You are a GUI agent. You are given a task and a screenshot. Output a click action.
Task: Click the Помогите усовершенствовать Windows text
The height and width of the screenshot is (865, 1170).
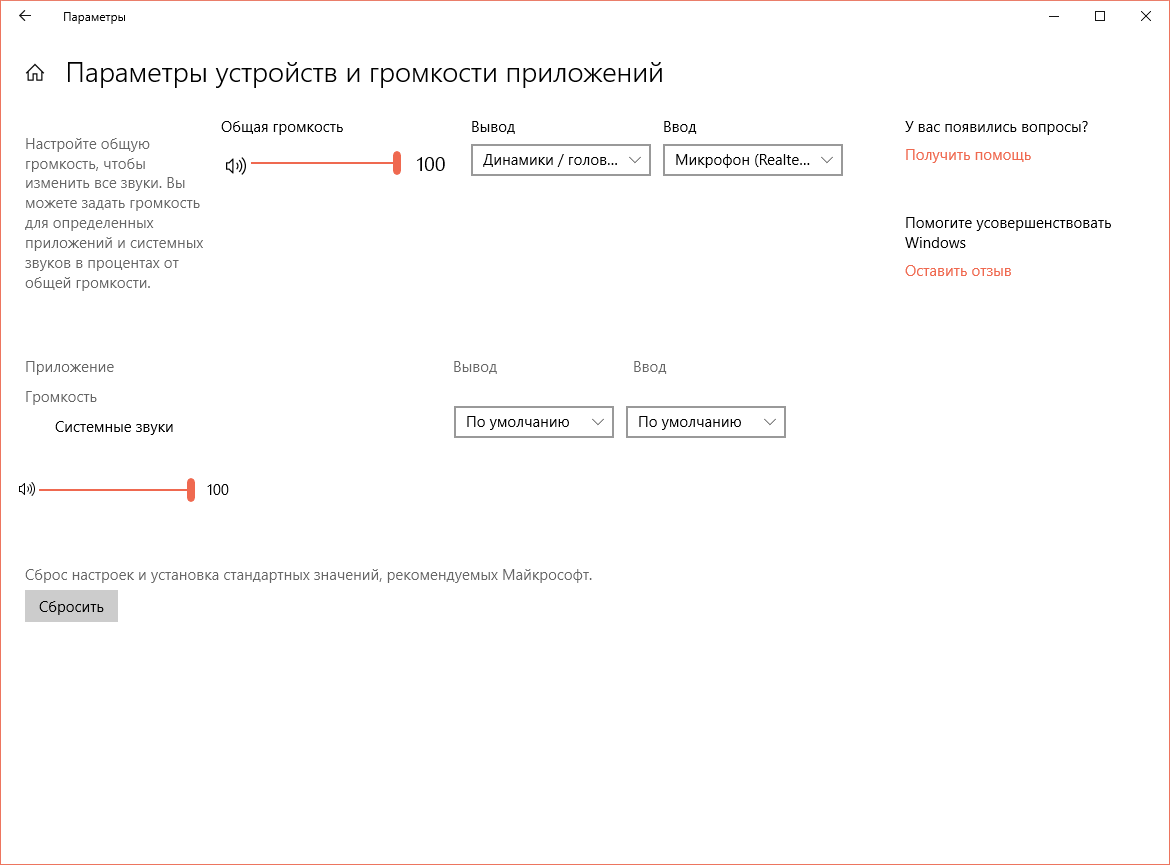[1007, 233]
